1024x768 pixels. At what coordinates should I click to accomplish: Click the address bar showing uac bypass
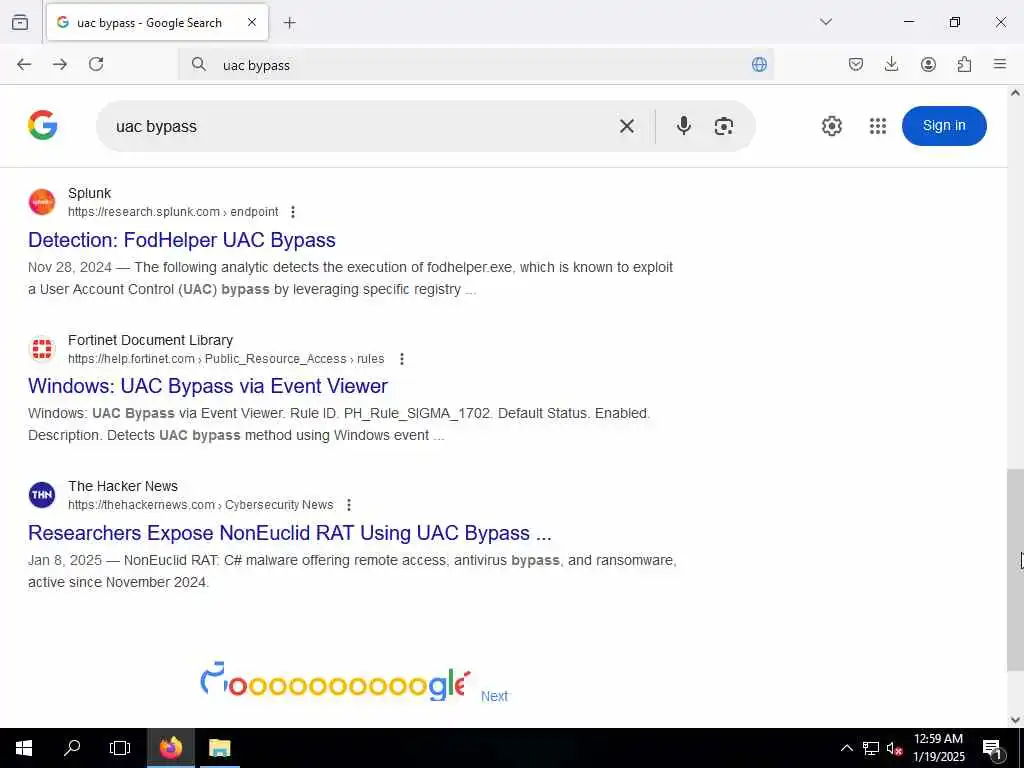475,65
